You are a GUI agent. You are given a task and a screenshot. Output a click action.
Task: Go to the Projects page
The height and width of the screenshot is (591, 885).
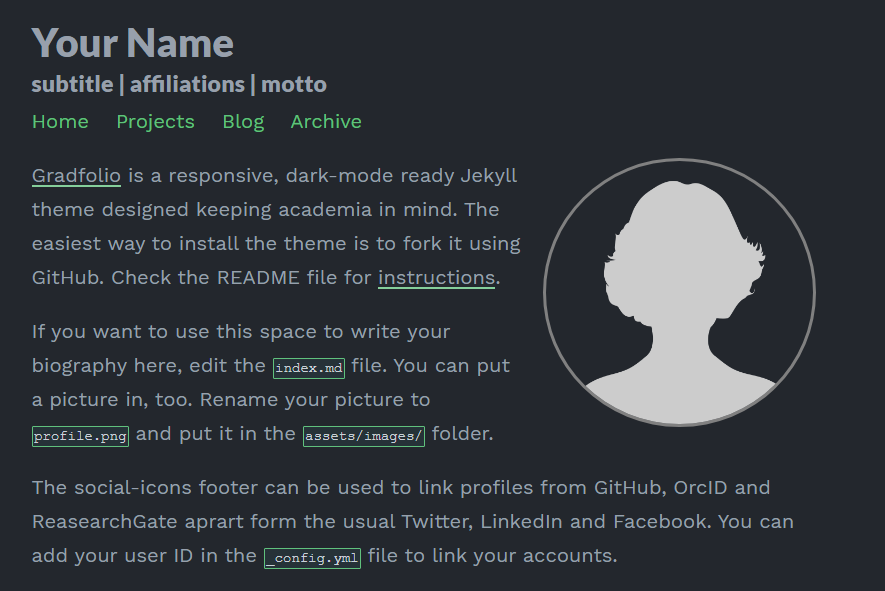[155, 122]
